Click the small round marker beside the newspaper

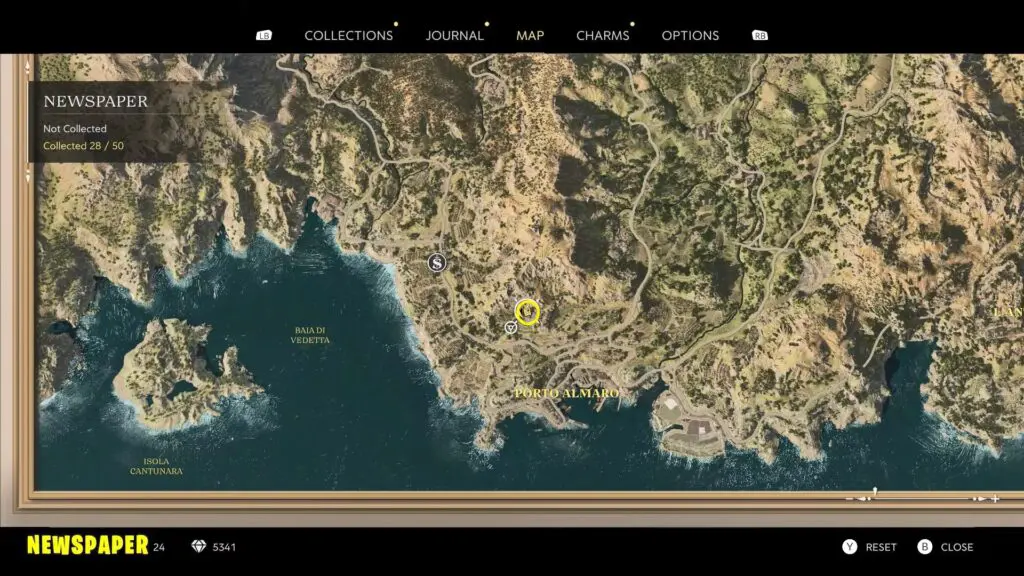pos(510,327)
